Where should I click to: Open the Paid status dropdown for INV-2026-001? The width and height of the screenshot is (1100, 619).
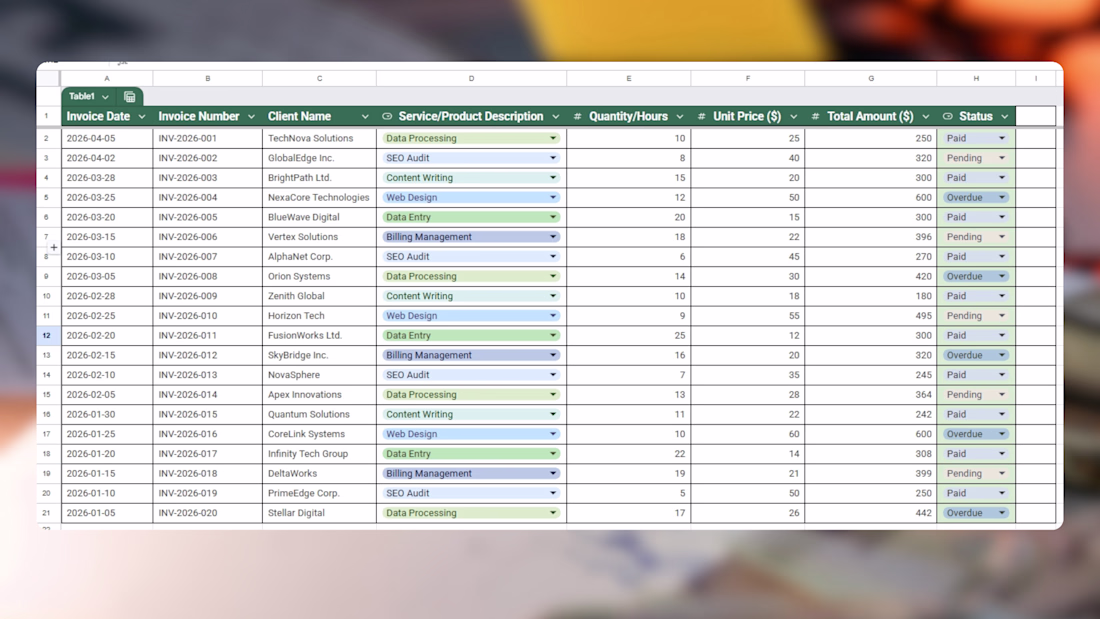[1001, 139]
